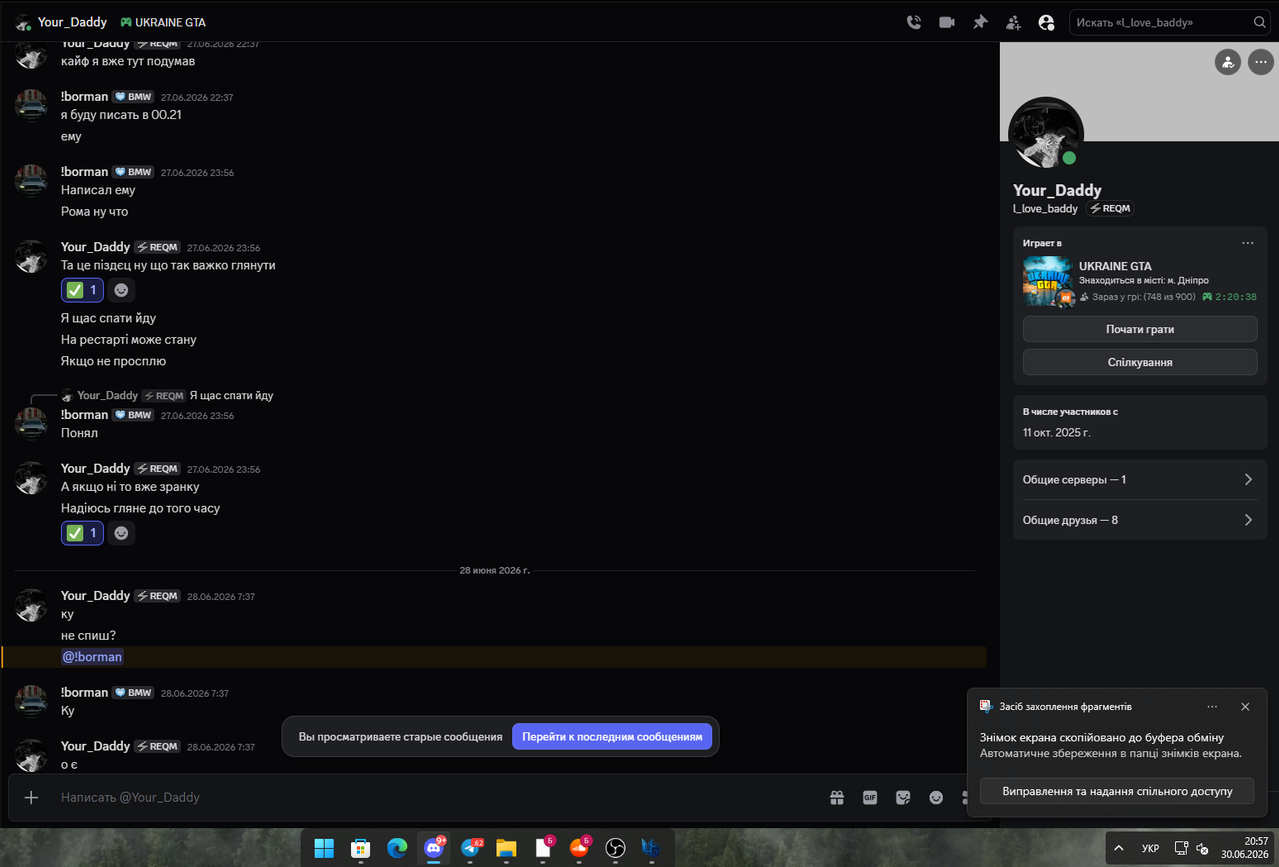Open the snipping notification three-dots menu
Screen dimensions: 1279x867
click(1212, 706)
